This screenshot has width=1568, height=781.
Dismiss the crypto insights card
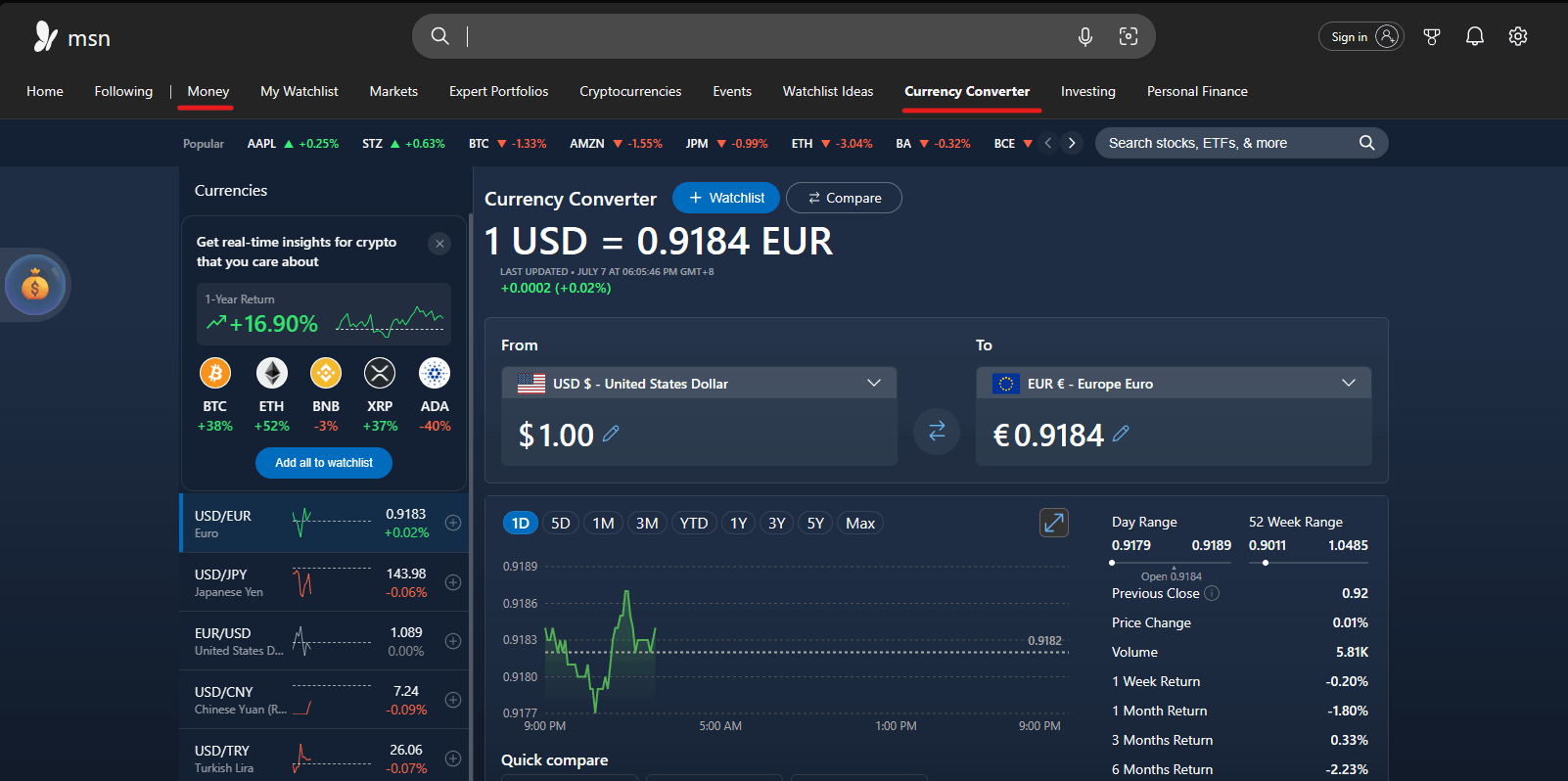(x=440, y=244)
